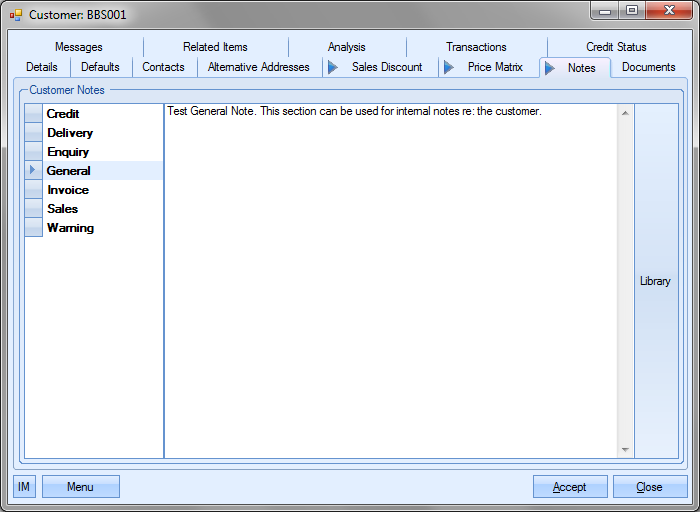Select the Invoice note category
Image resolution: width=700 pixels, height=512 pixels.
click(x=68, y=190)
